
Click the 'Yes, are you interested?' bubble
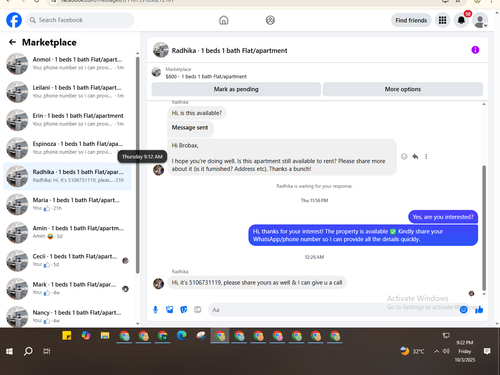(443, 217)
